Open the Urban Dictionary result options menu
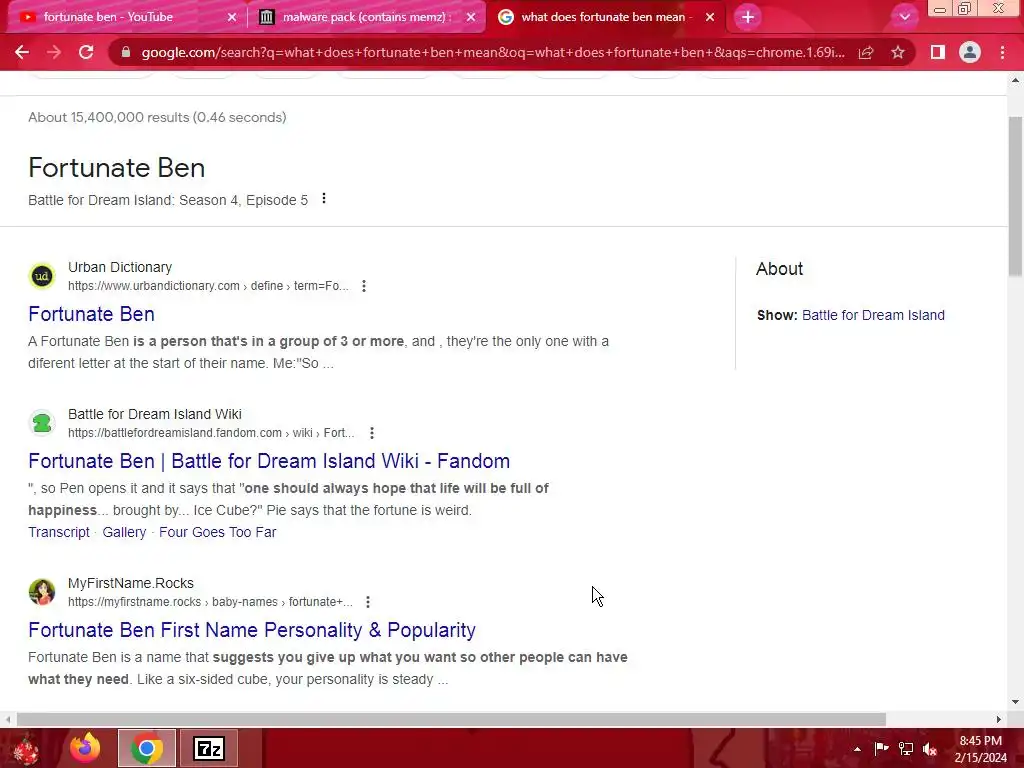1024x768 pixels. click(x=364, y=286)
